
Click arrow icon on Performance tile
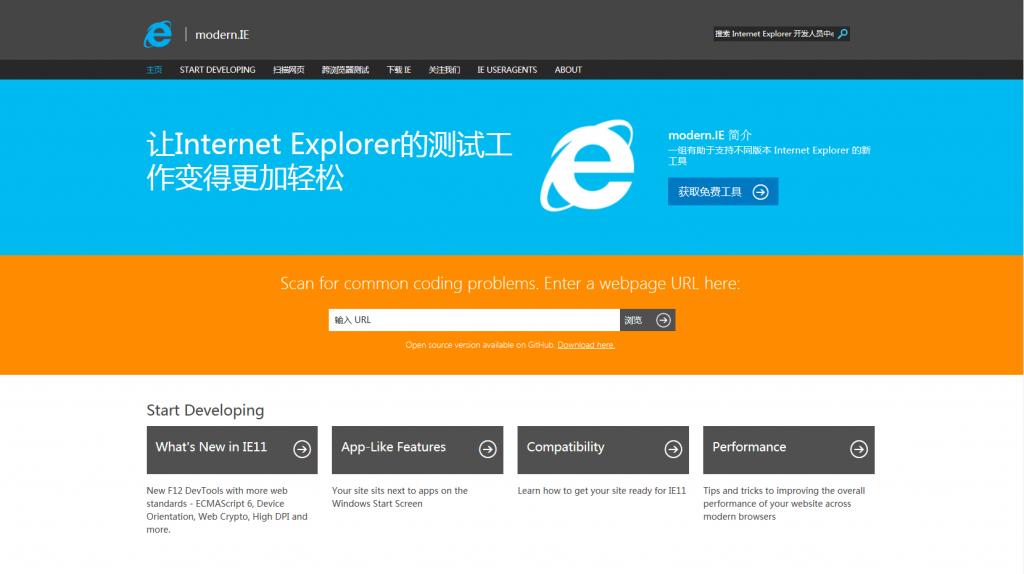pyautogui.click(x=859, y=449)
